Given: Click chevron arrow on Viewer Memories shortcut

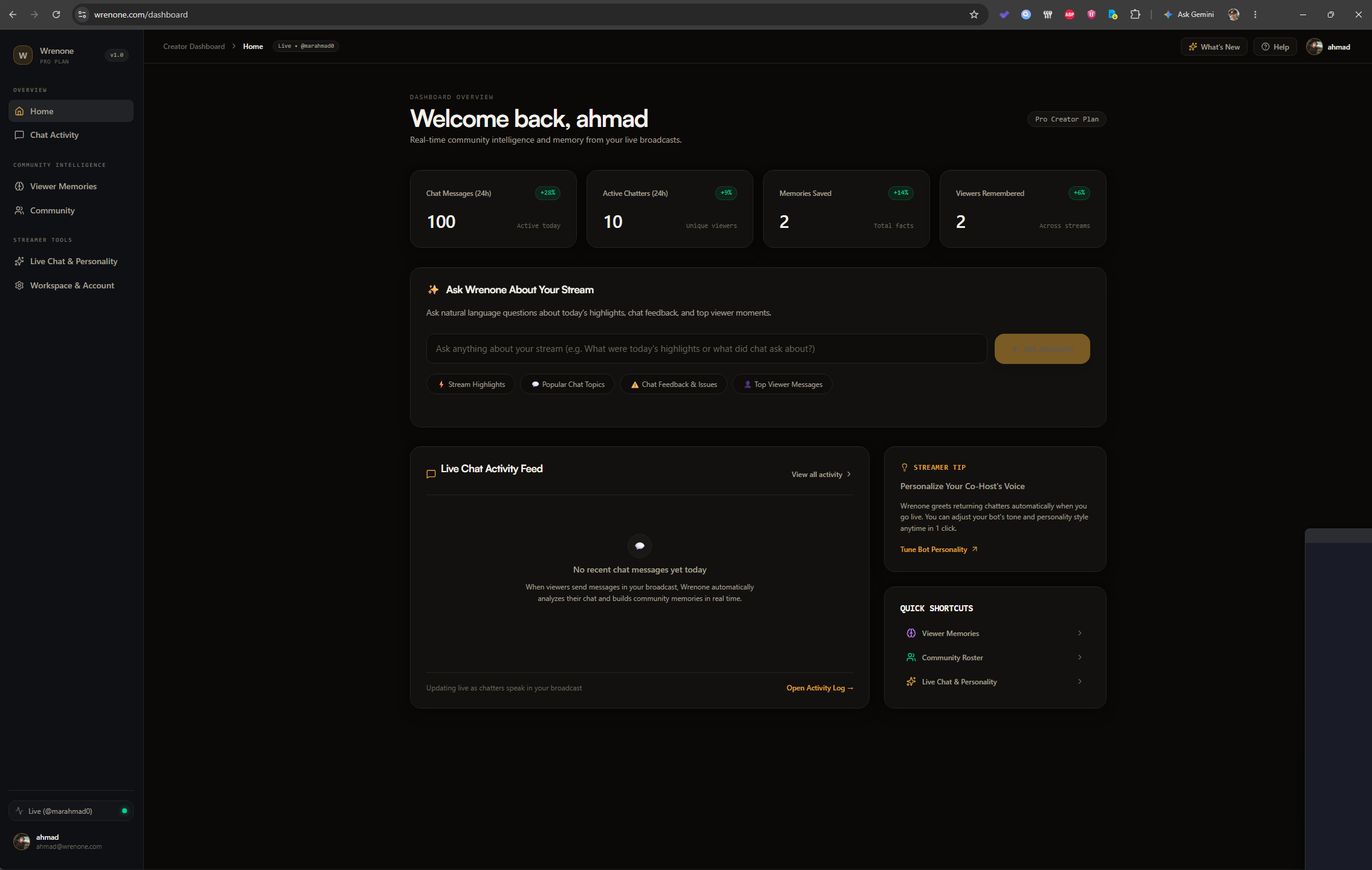Looking at the screenshot, I should tap(1080, 633).
